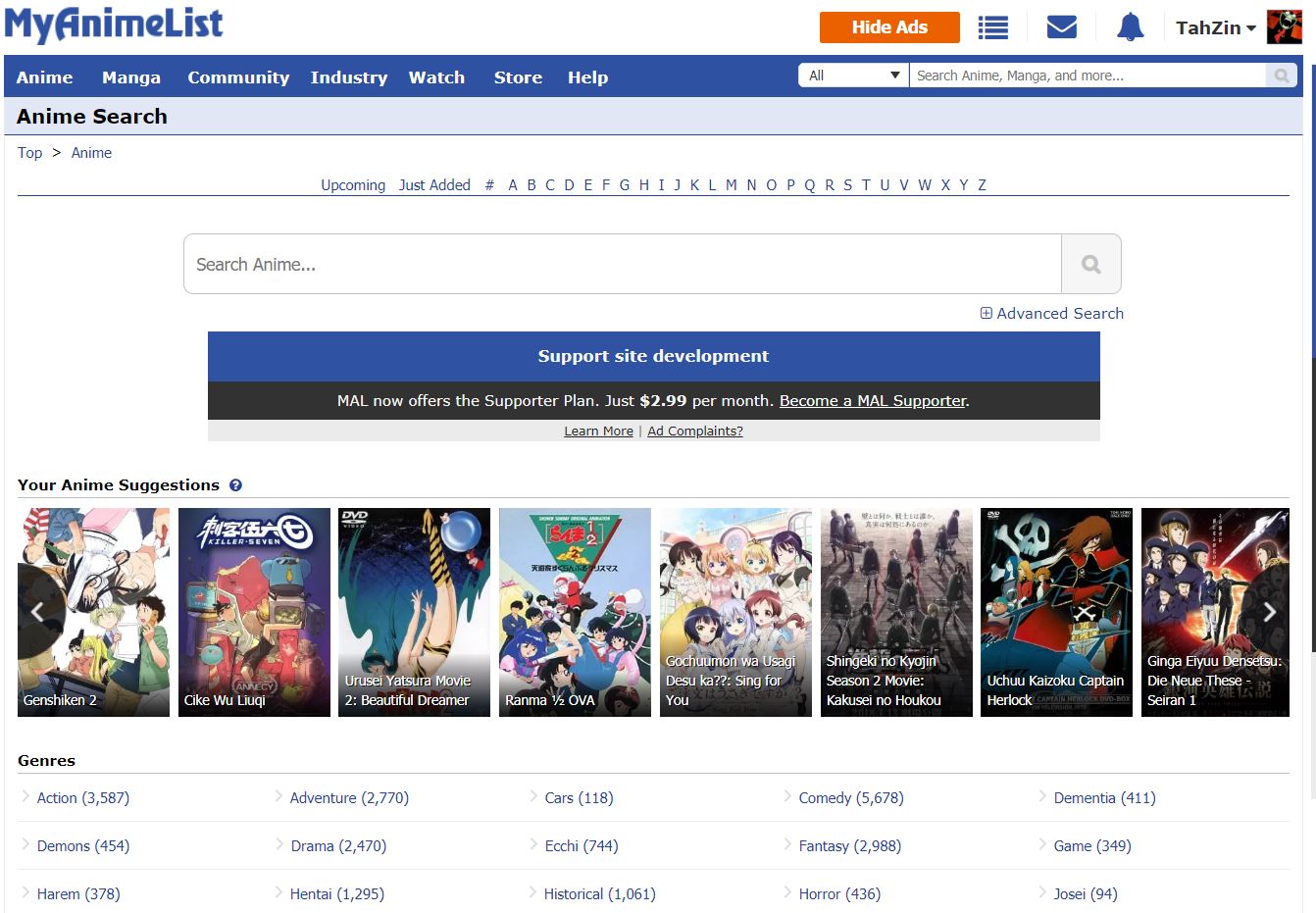Show next anime suggestions with right arrow
The image size is (1316, 913).
click(1270, 612)
